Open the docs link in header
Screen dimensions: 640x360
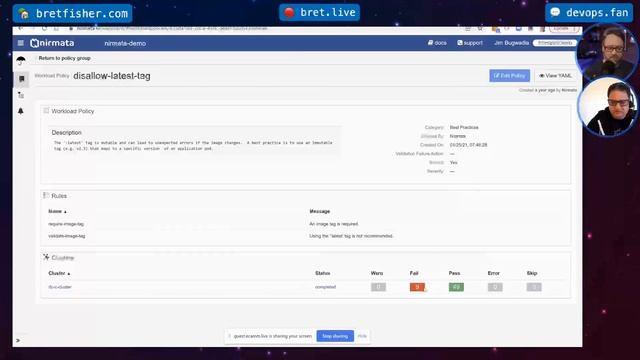pos(437,43)
